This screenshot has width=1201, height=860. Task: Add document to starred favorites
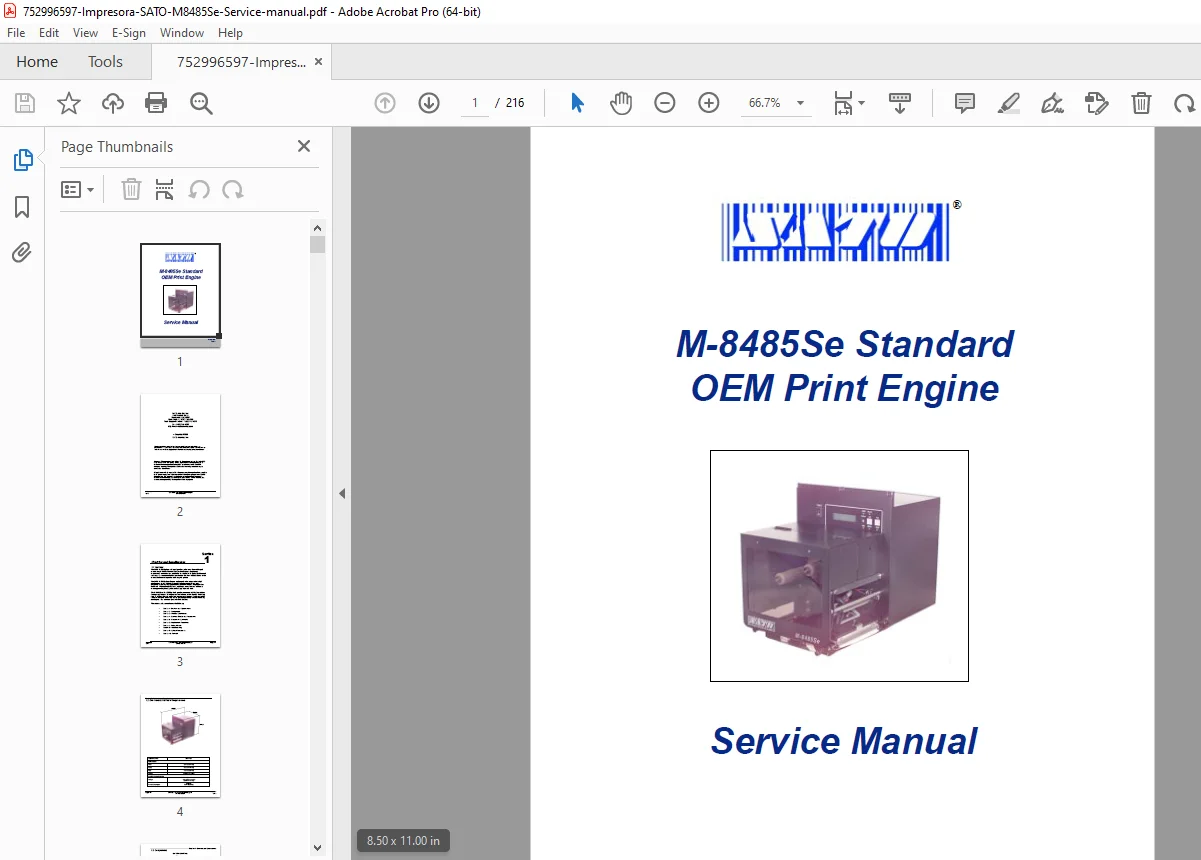pyautogui.click(x=68, y=103)
